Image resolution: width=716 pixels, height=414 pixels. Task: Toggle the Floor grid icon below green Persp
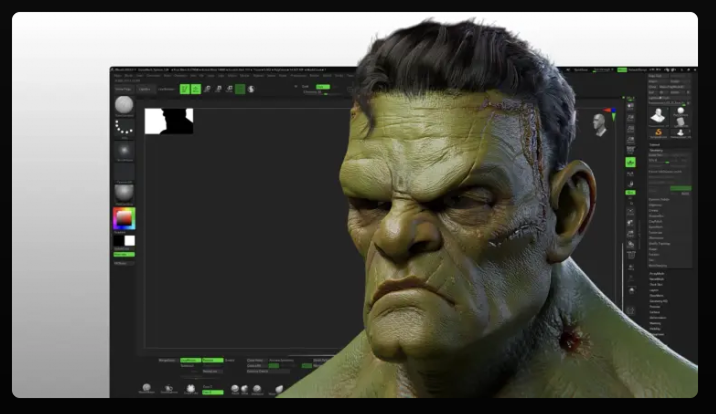[x=631, y=174]
